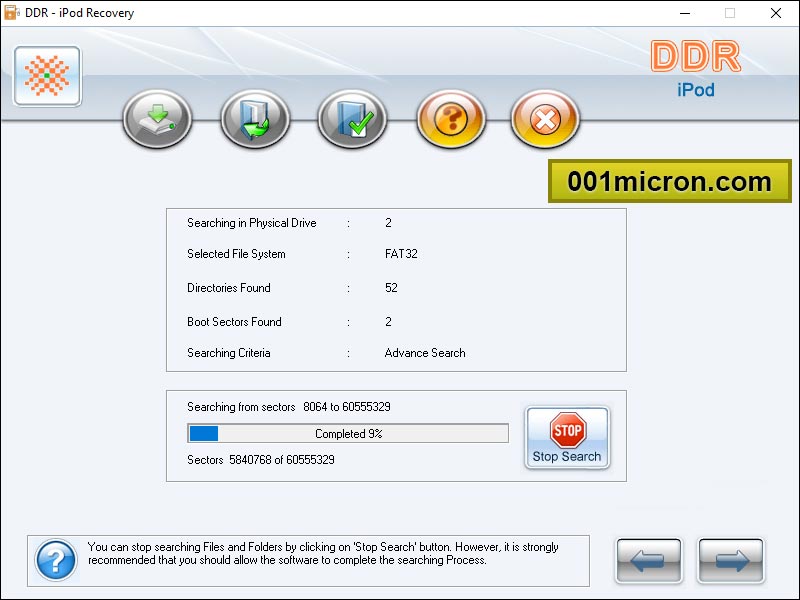Click the DDR app logo icon in top-left corner

point(46,75)
